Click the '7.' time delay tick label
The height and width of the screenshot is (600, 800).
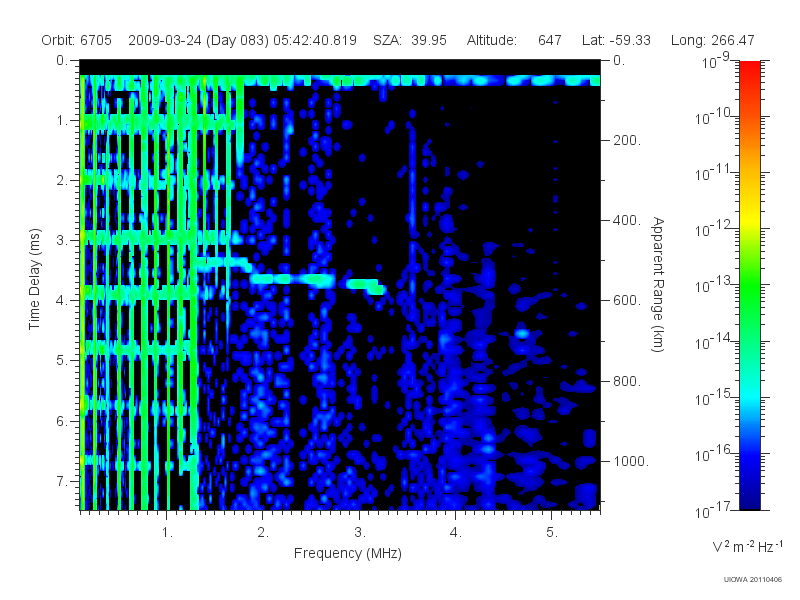61,481
